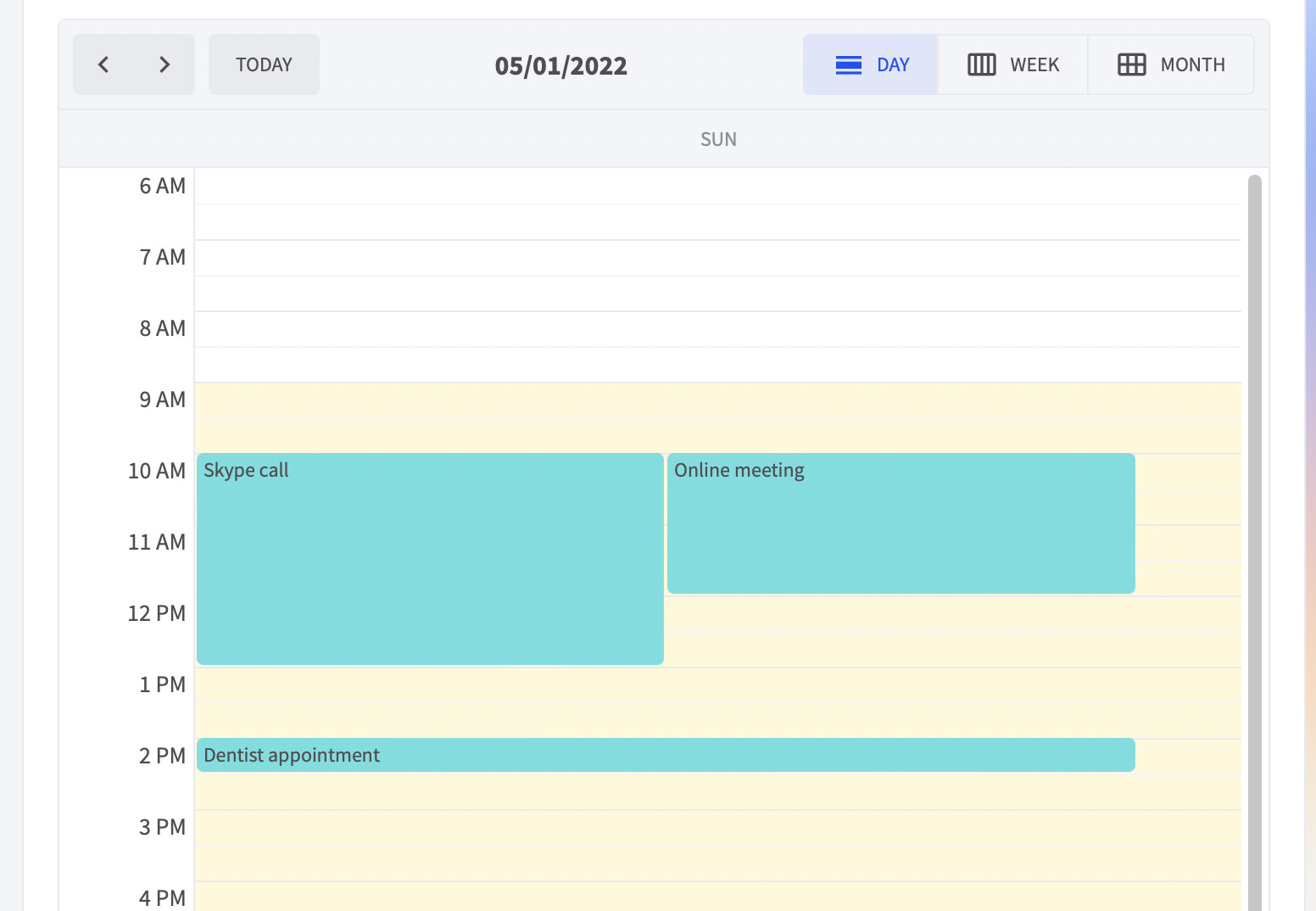Open the Online meeting event

point(901,523)
